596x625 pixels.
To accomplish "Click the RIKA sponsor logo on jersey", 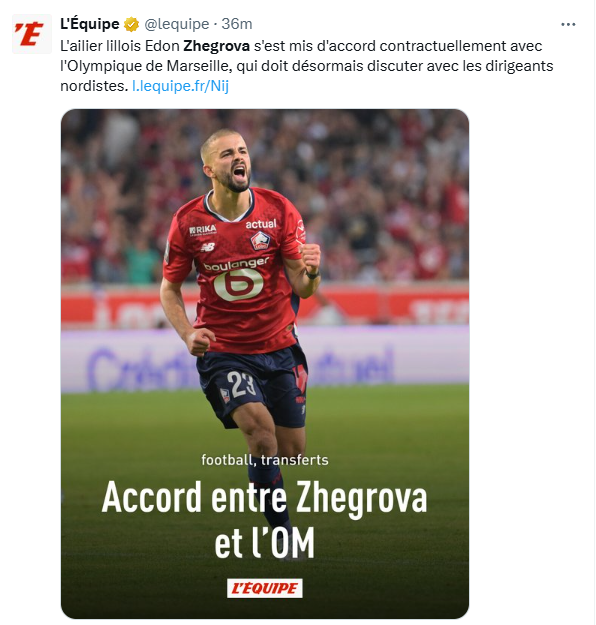I will pos(203,230).
